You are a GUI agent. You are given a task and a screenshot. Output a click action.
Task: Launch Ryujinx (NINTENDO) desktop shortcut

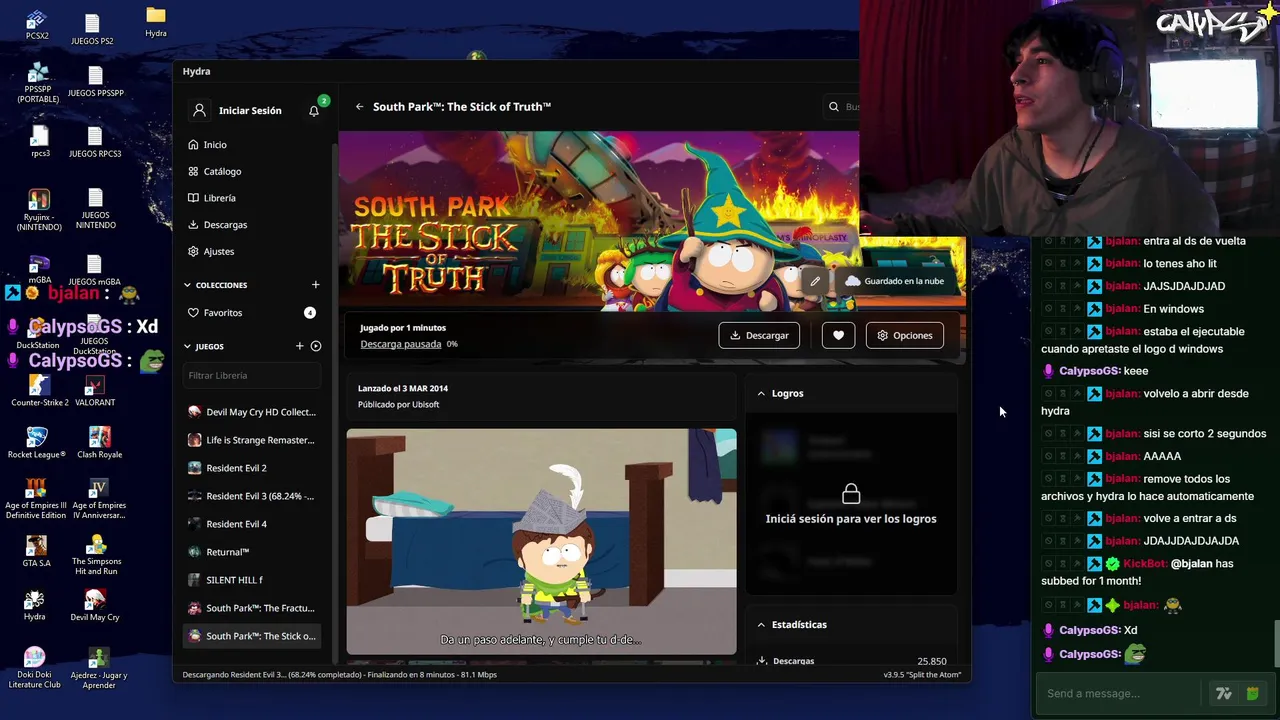tap(39, 210)
